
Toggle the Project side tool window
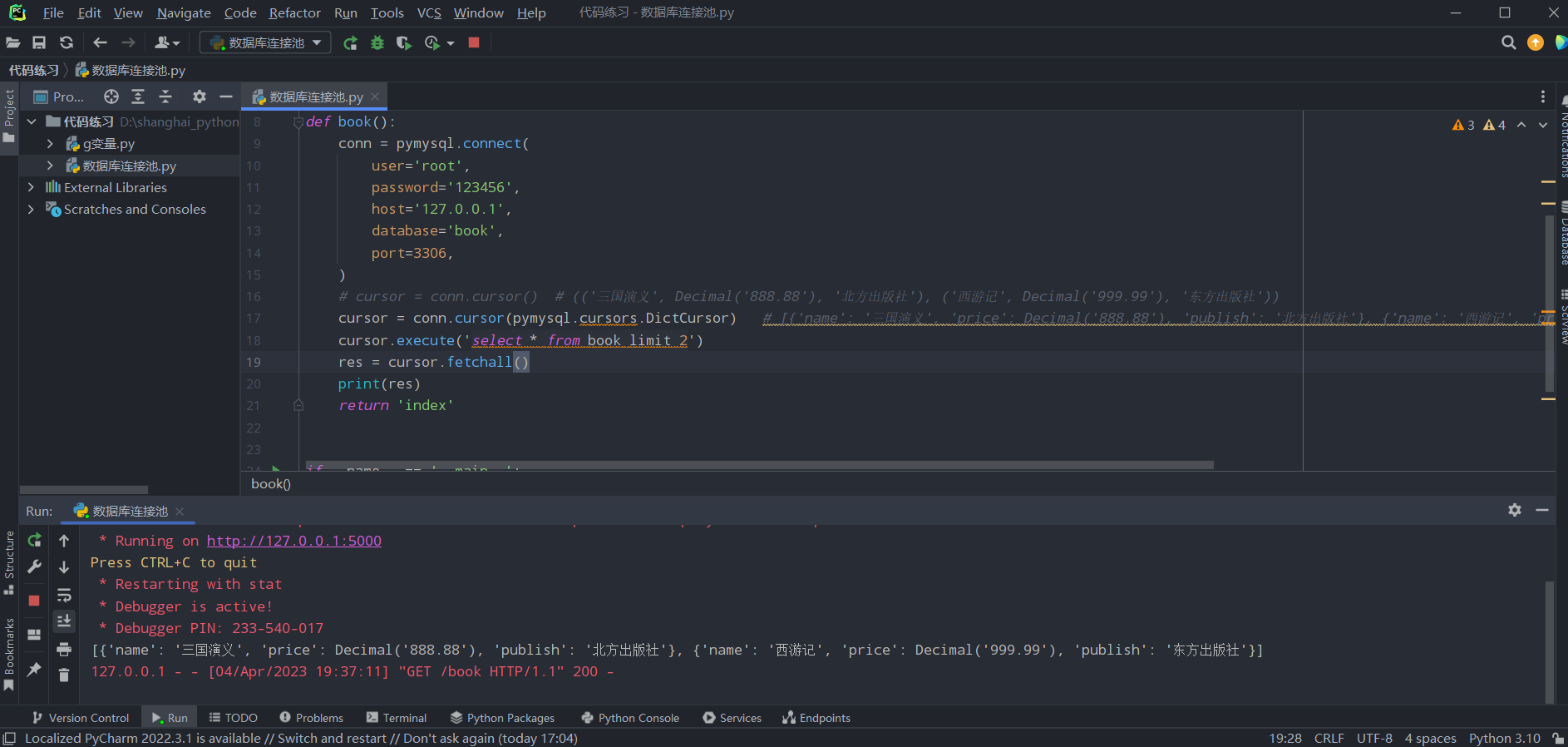coord(9,115)
